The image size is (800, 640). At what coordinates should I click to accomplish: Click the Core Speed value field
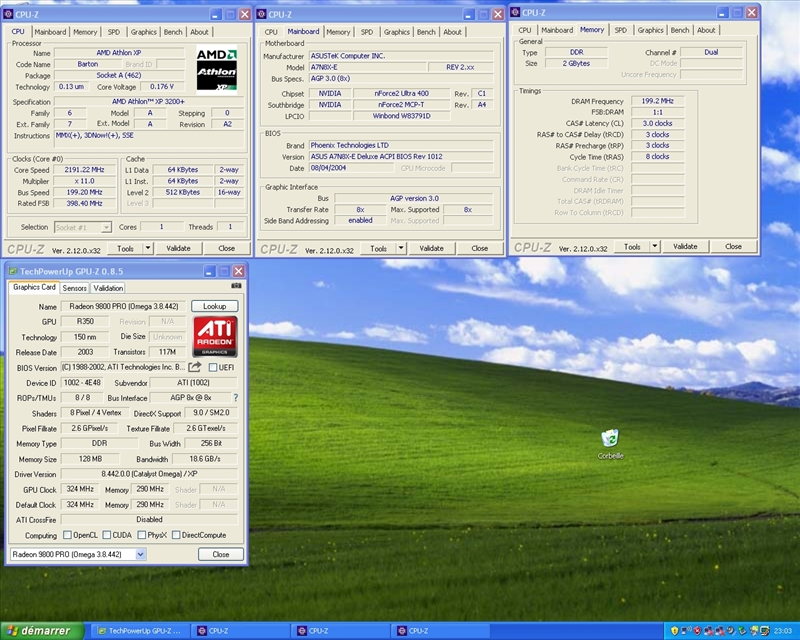coord(84,170)
